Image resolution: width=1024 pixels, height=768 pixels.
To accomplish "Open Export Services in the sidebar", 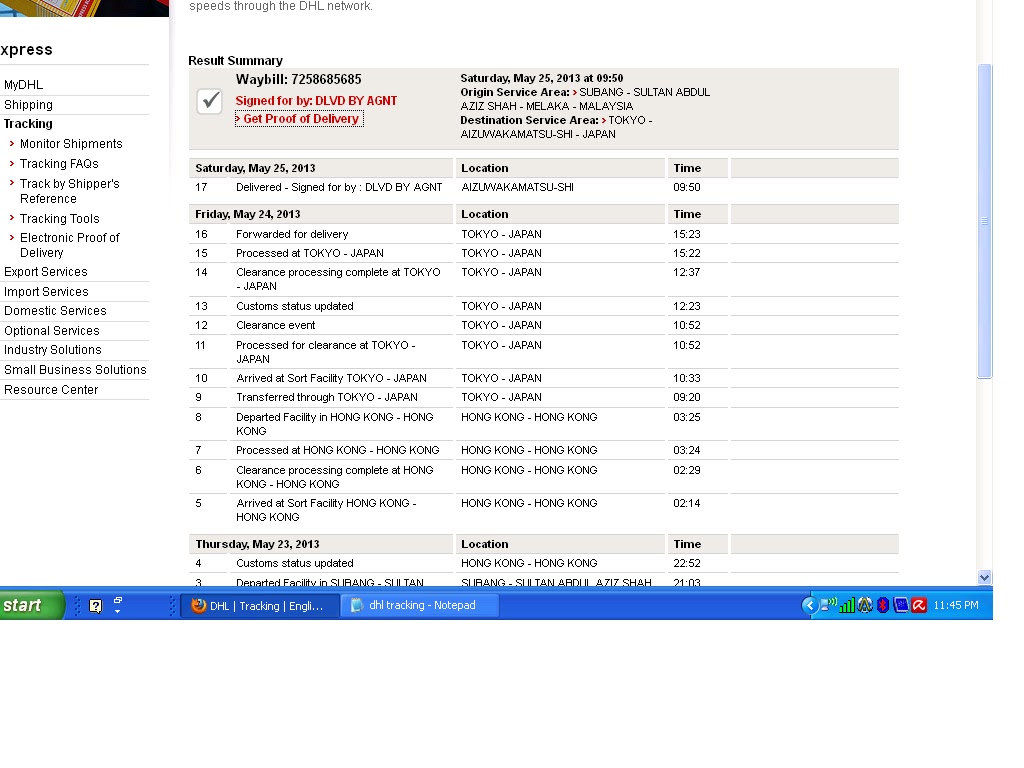I will [46, 272].
